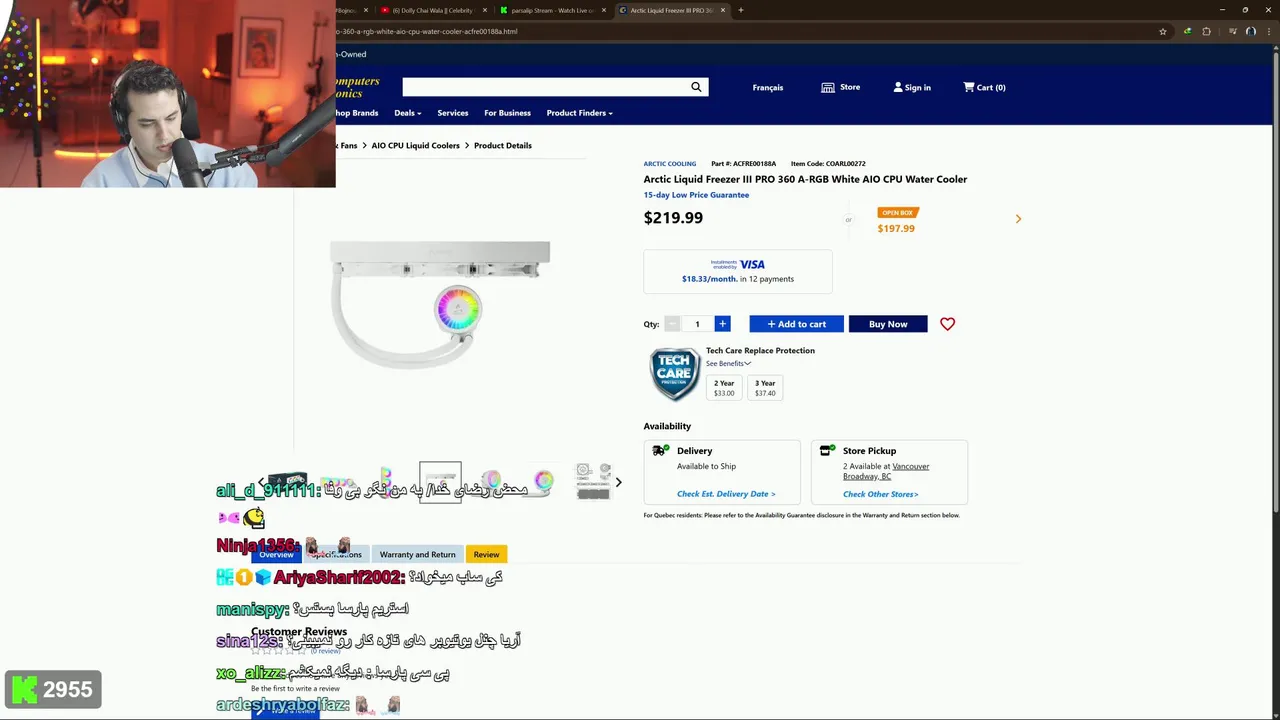The image size is (1280, 720).
Task: Expand Tech Care See Benefits
Action: 728,363
